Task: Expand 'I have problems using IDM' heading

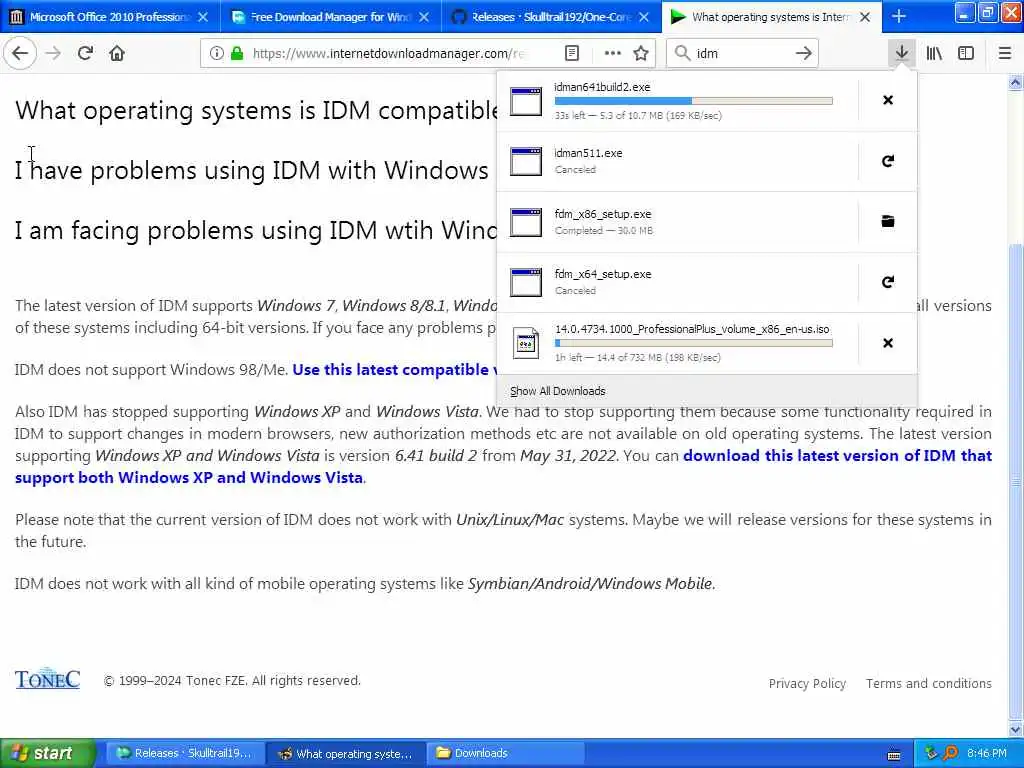Action: click(251, 170)
